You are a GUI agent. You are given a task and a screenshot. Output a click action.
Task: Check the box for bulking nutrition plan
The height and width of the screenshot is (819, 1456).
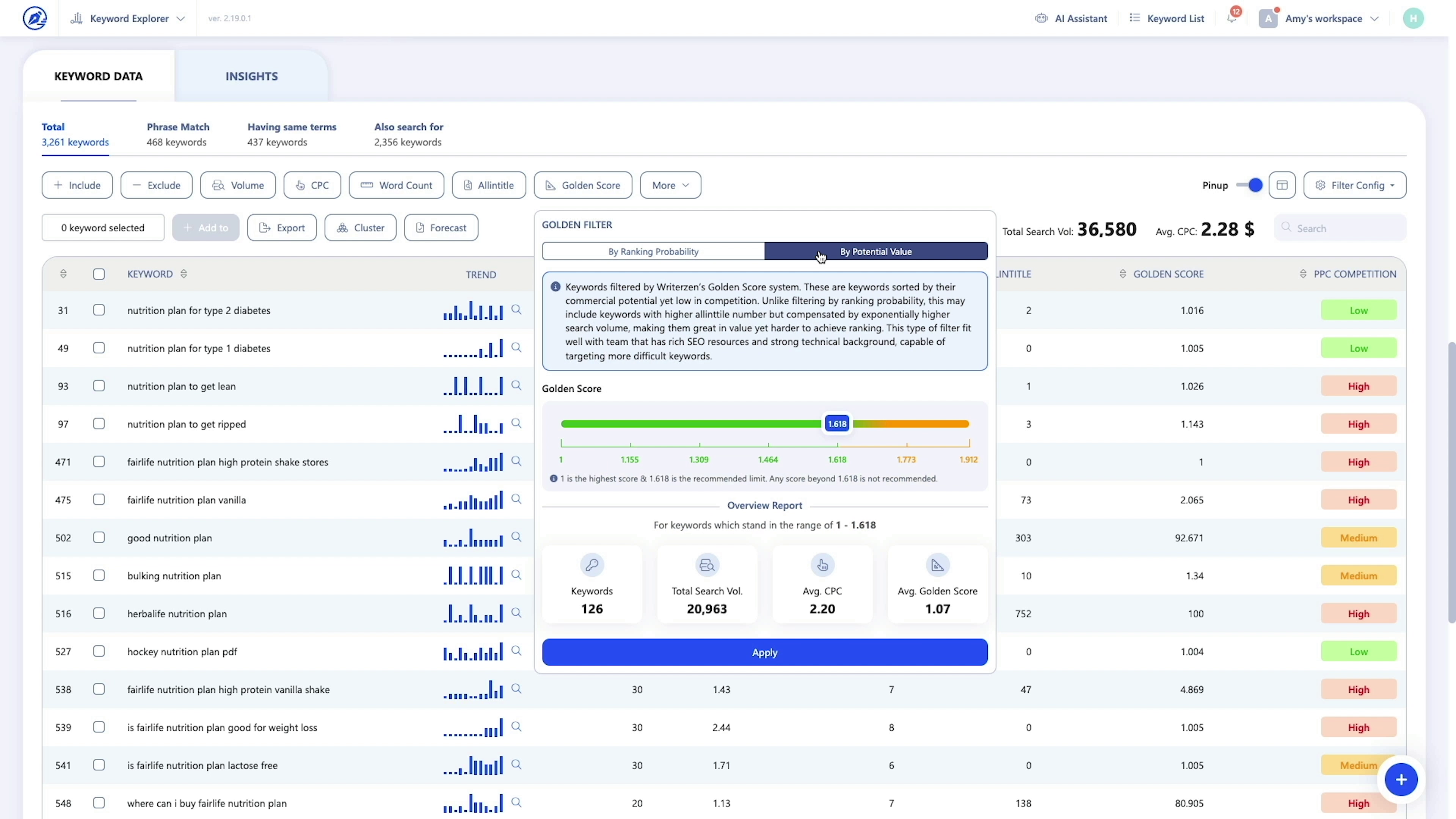click(99, 576)
